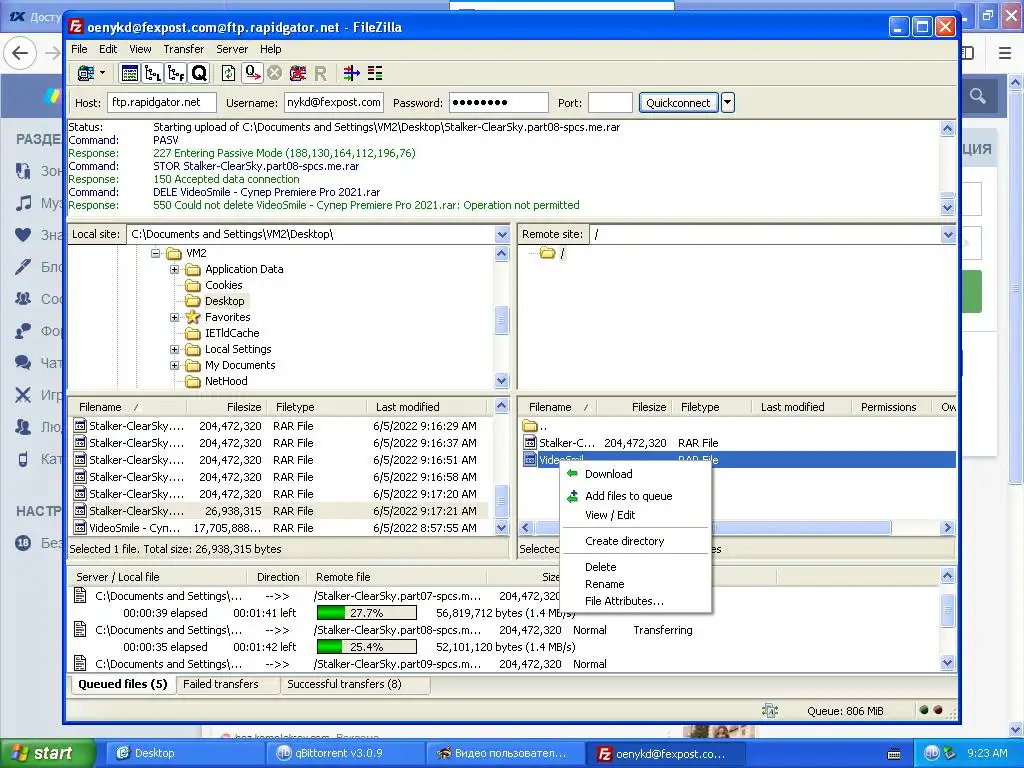Toggle remote directory tree view
Screen dimensions: 1024x768
tap(176, 73)
